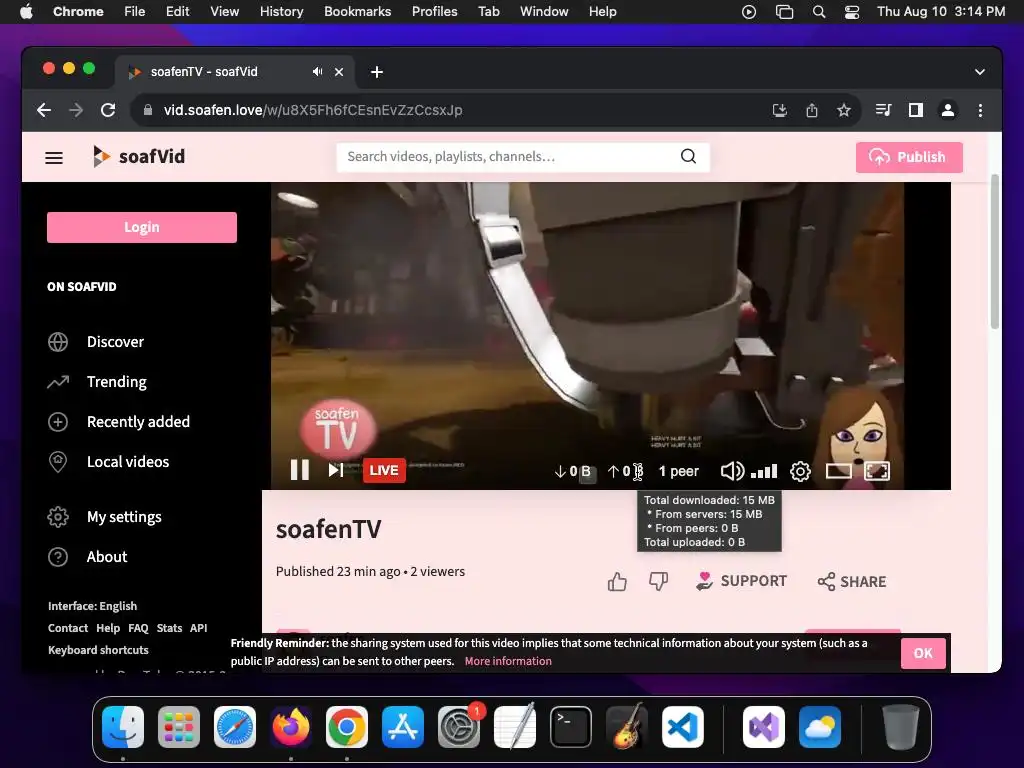The image size is (1024, 768).
Task: Open the Bookmarks menu
Action: point(357,12)
